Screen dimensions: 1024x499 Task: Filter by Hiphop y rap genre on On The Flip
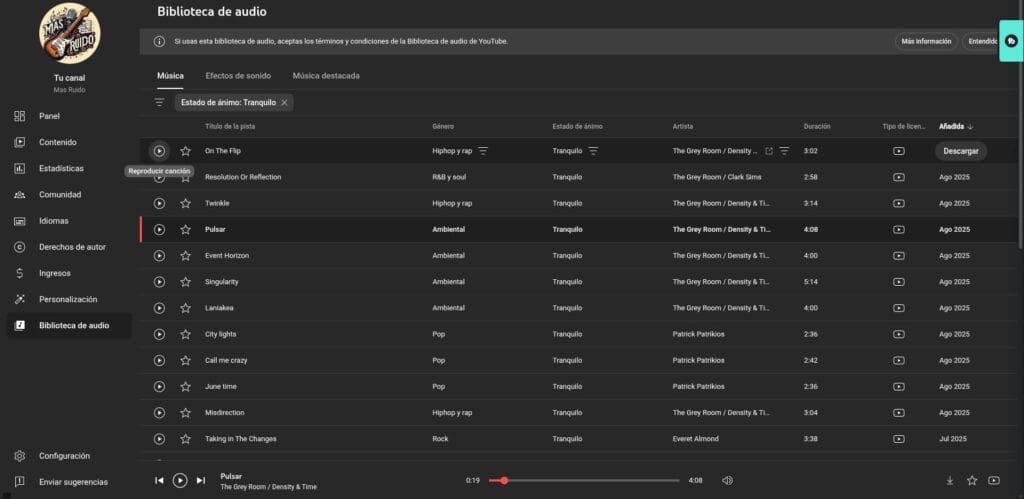(x=483, y=151)
